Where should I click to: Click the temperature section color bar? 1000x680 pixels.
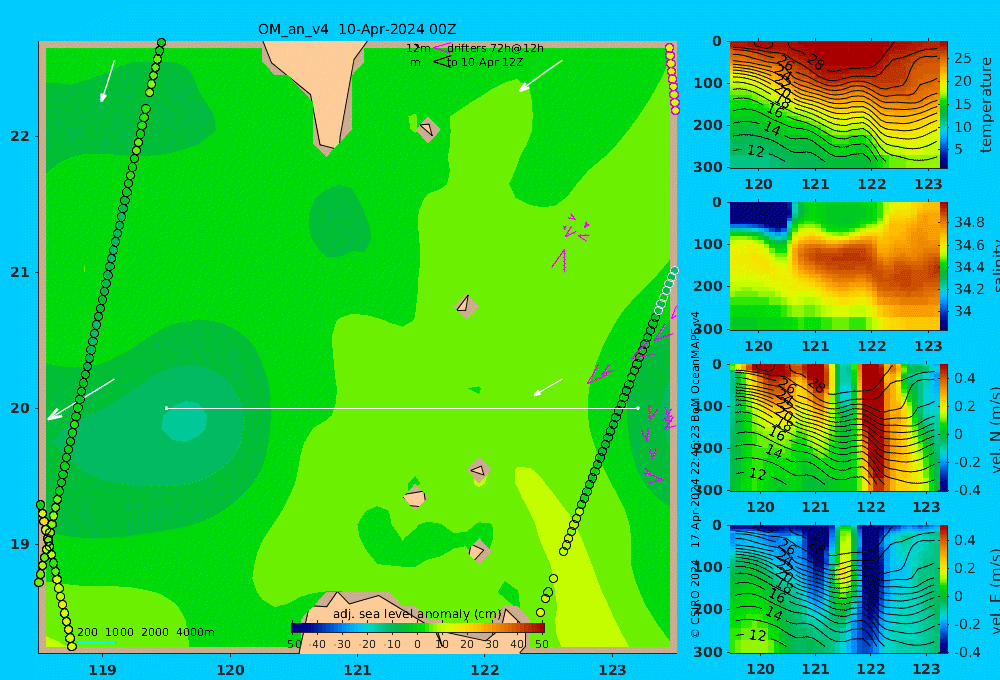943,105
